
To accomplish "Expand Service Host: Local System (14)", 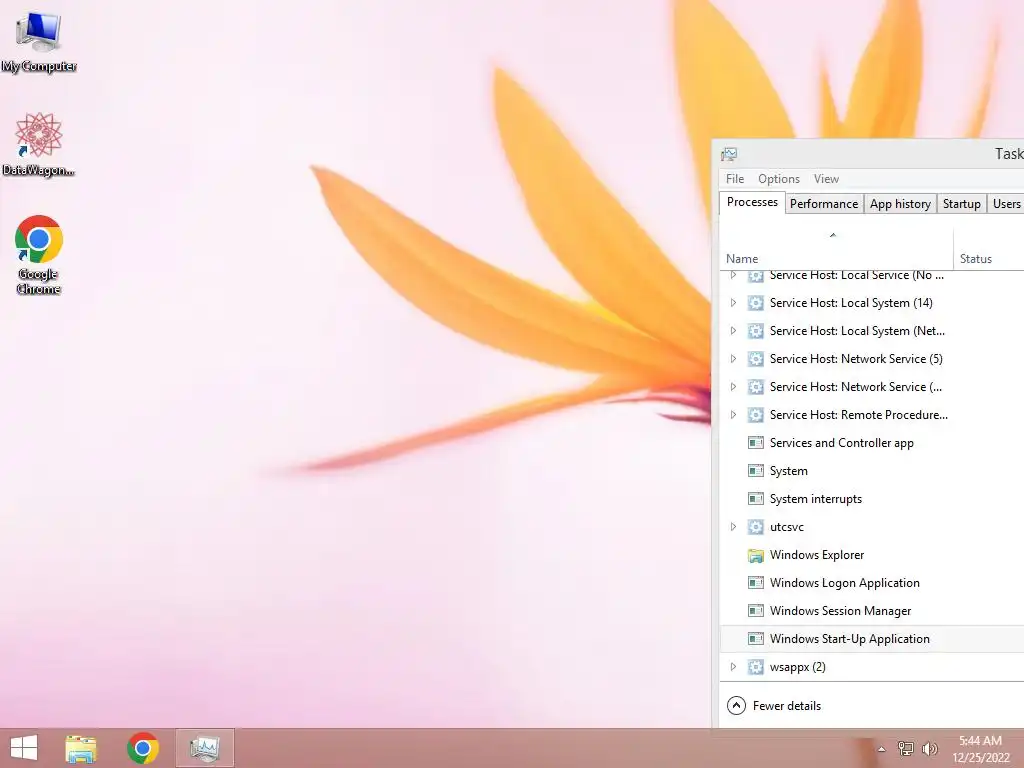I will (733, 303).
